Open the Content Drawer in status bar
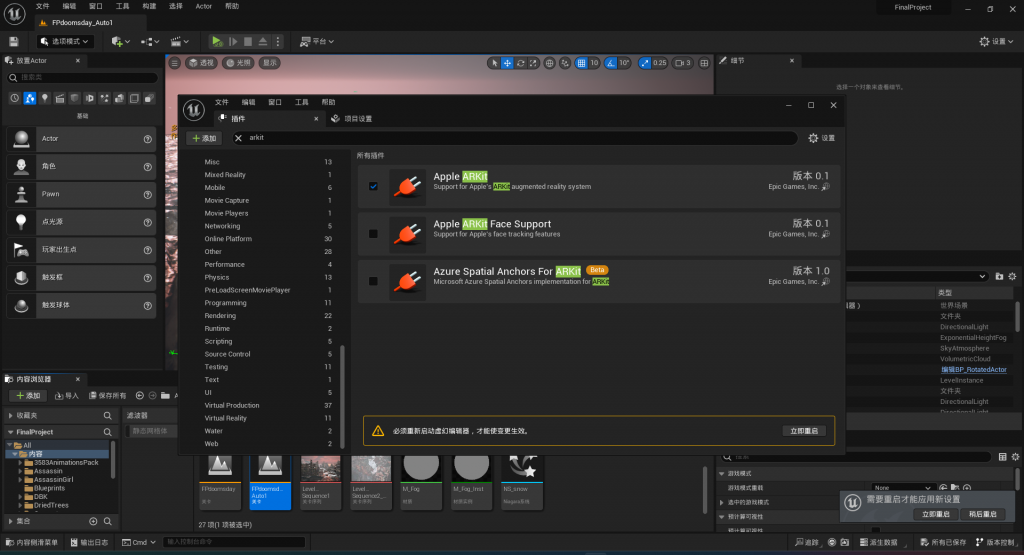 click(31, 542)
